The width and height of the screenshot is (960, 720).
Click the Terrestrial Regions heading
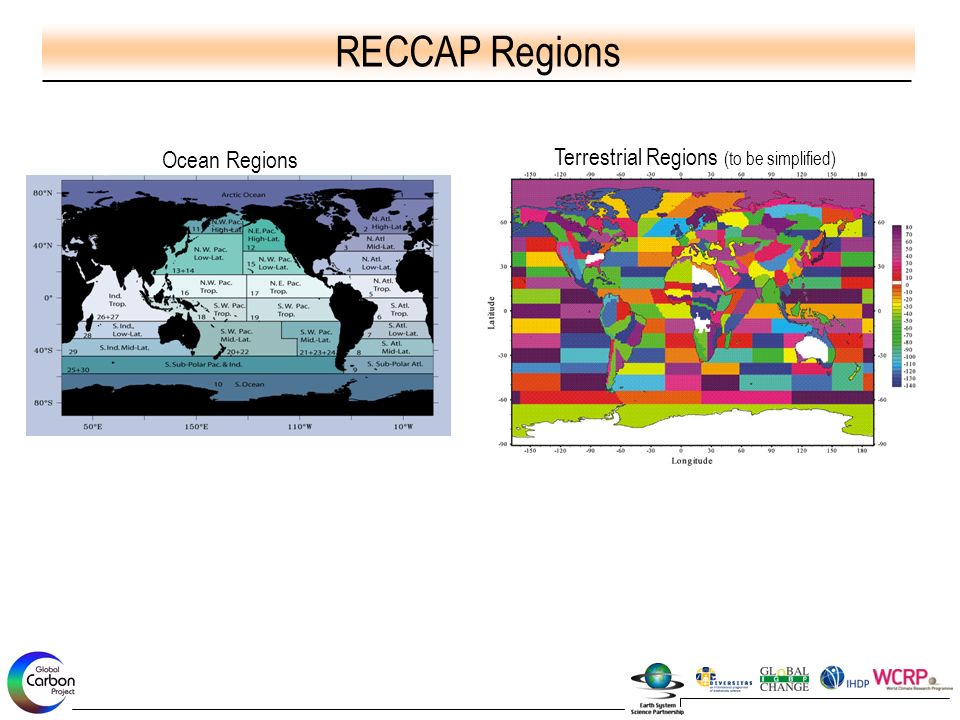pos(636,157)
